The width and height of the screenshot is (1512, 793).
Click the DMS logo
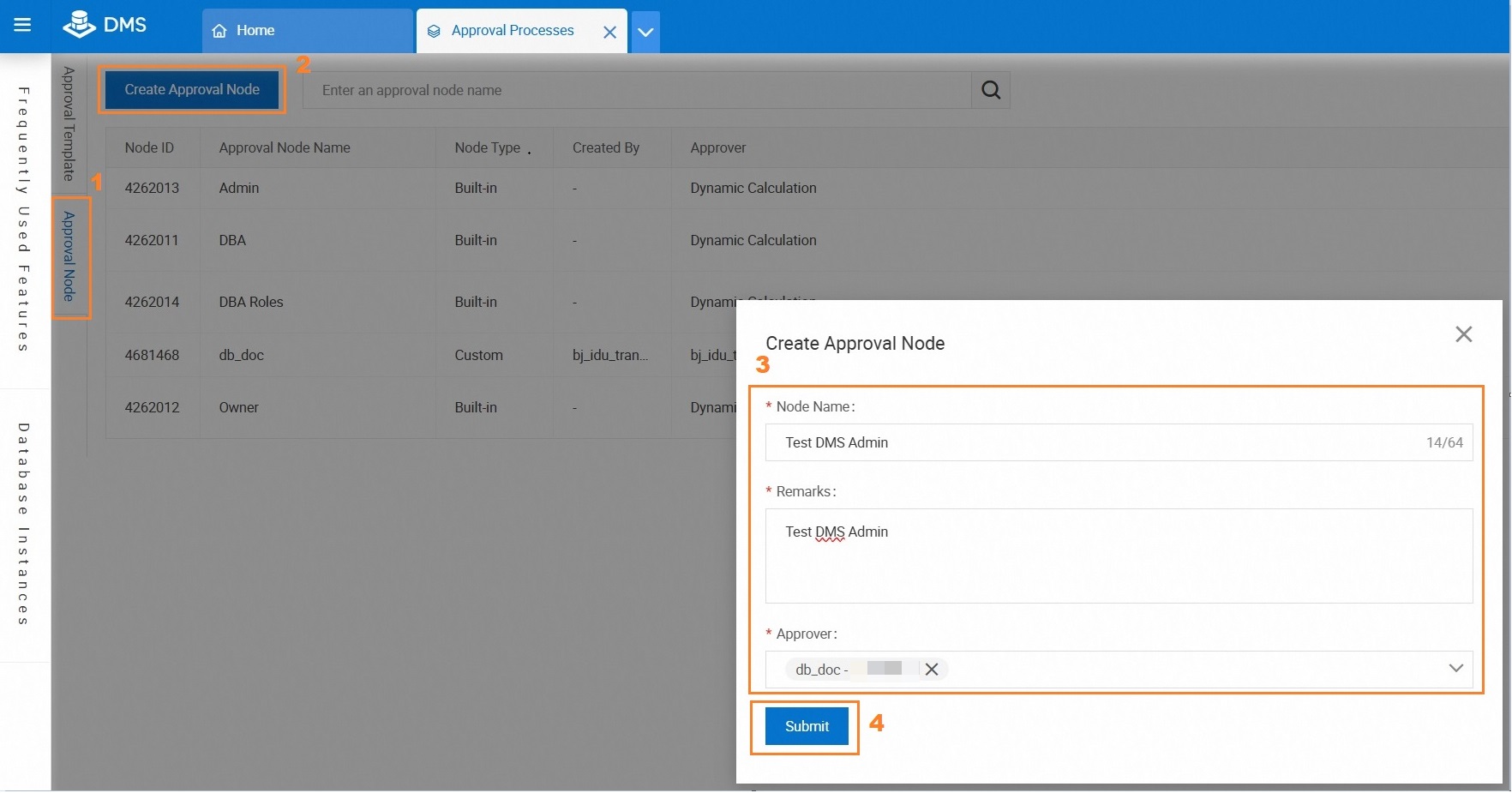pos(105,25)
